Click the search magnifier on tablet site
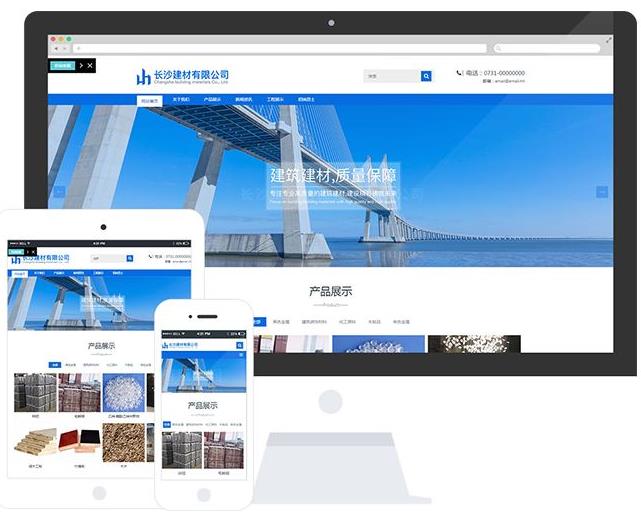 [129, 258]
